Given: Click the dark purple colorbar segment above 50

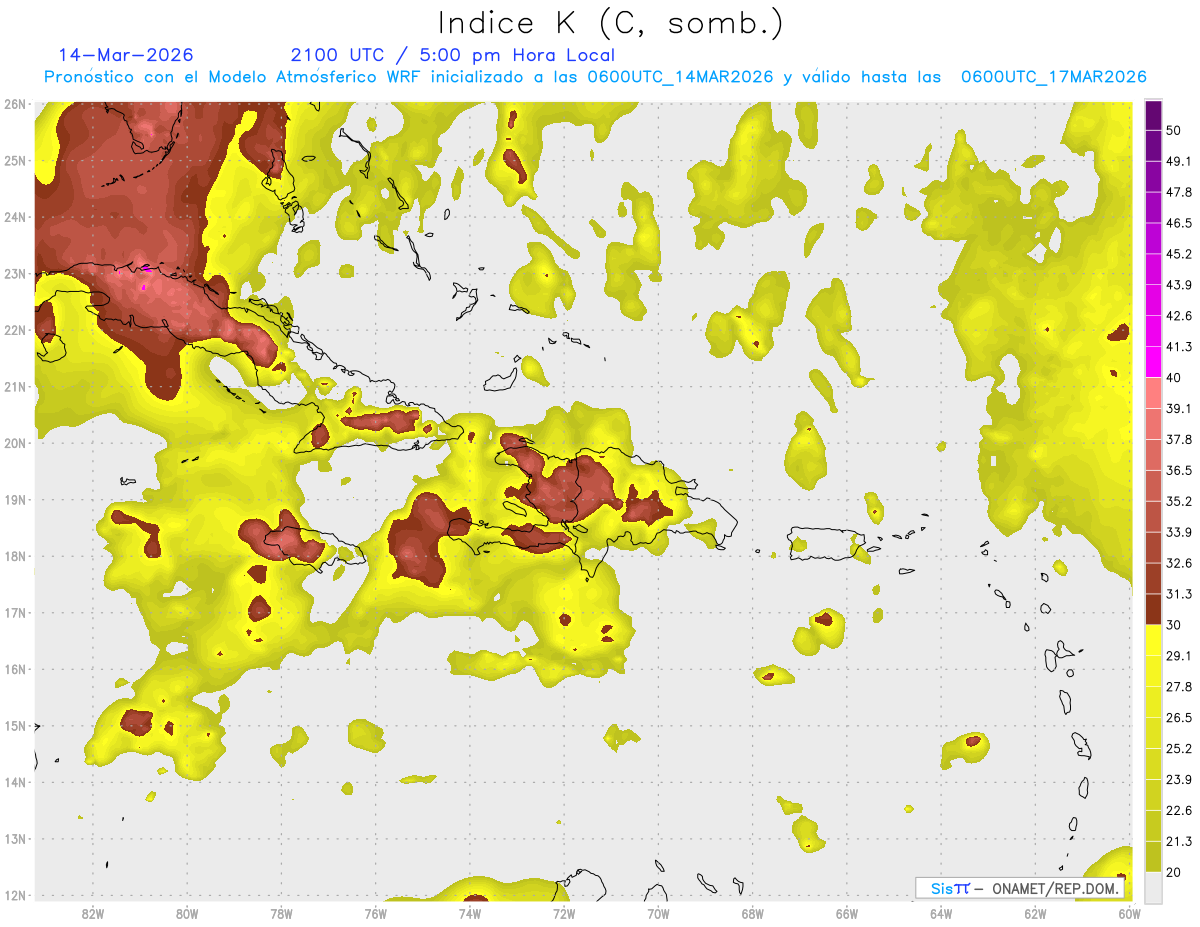Looking at the screenshot, I should [1153, 115].
